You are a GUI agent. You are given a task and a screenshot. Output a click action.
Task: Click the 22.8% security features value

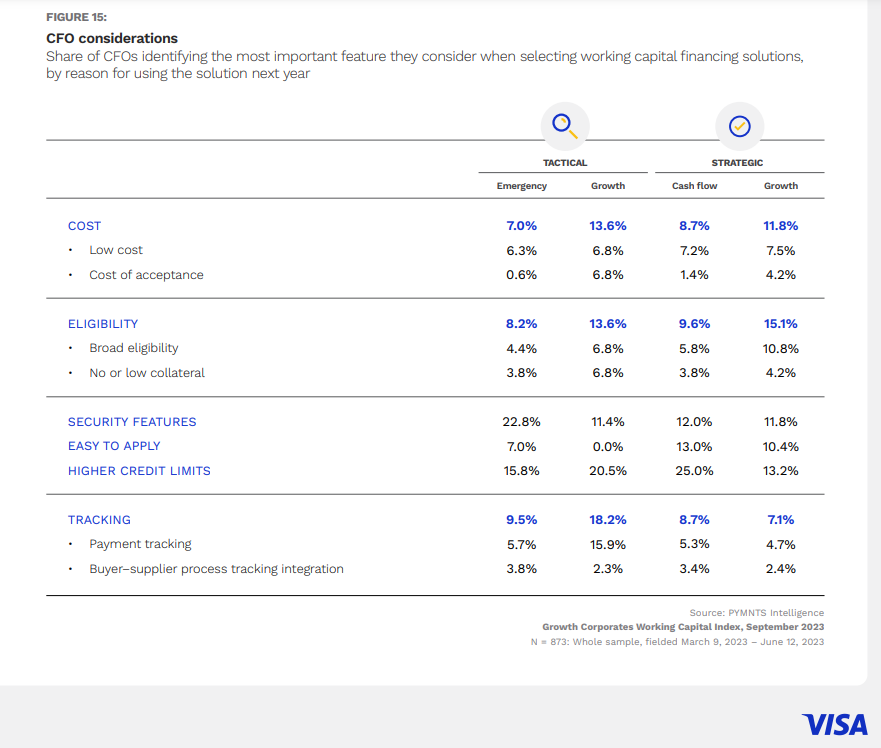(x=521, y=422)
